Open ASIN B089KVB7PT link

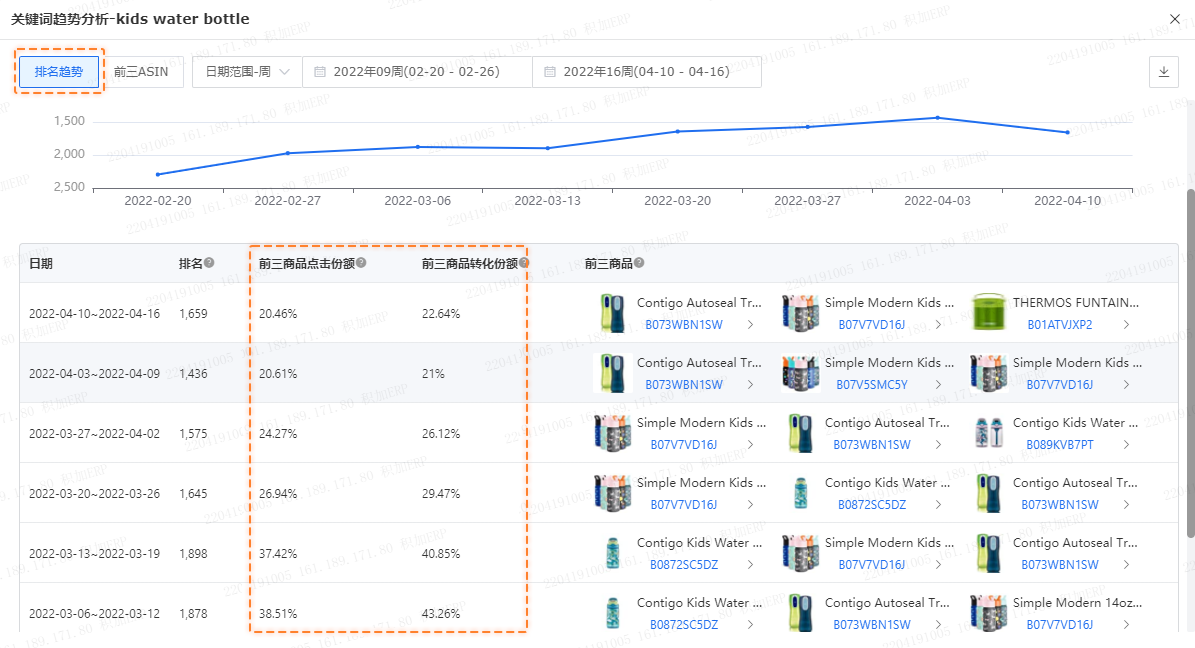[x=1059, y=444]
